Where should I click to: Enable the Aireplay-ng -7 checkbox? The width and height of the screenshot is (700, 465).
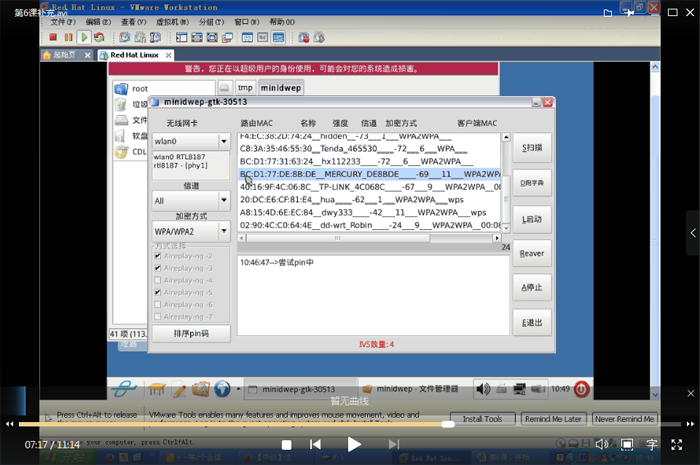click(x=158, y=316)
